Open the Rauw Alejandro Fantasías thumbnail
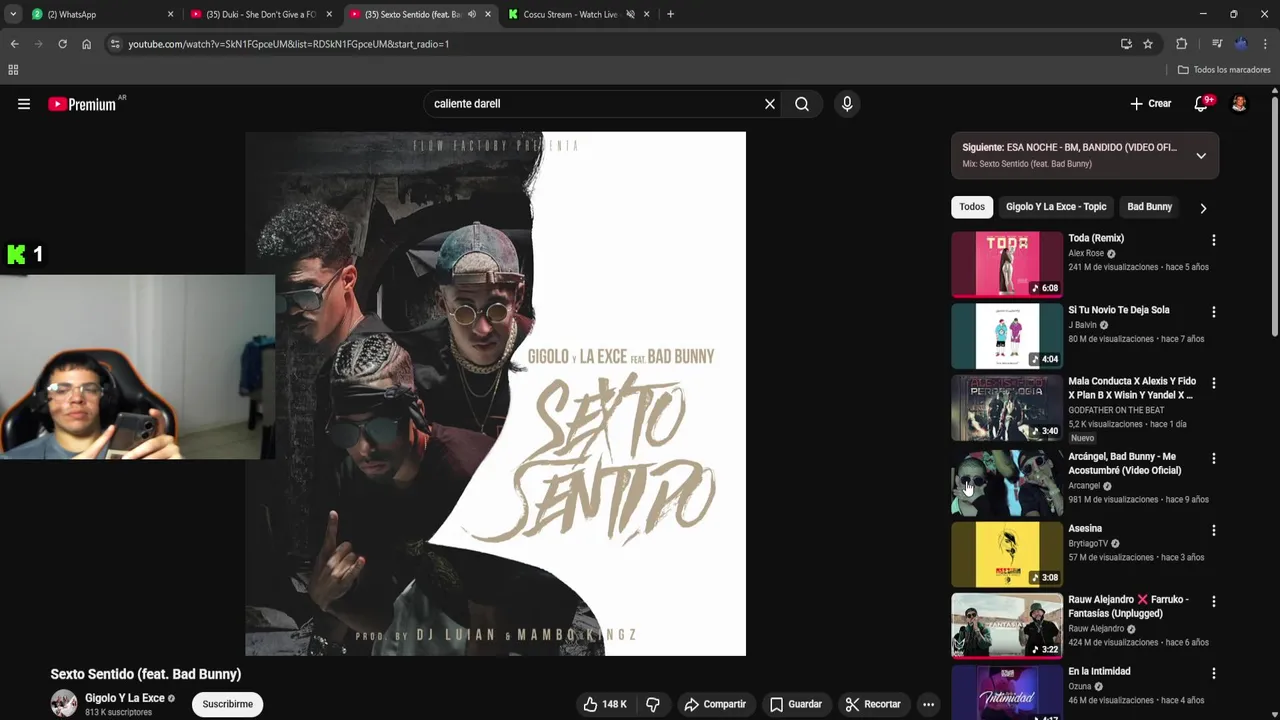This screenshot has height=720, width=1280. click(x=1007, y=626)
